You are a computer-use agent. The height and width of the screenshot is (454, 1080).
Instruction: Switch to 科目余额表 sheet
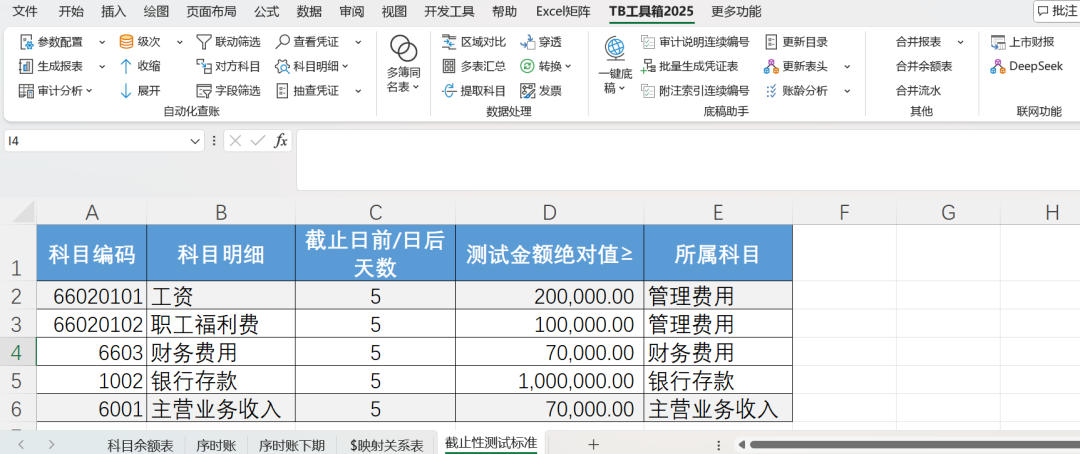[141, 445]
